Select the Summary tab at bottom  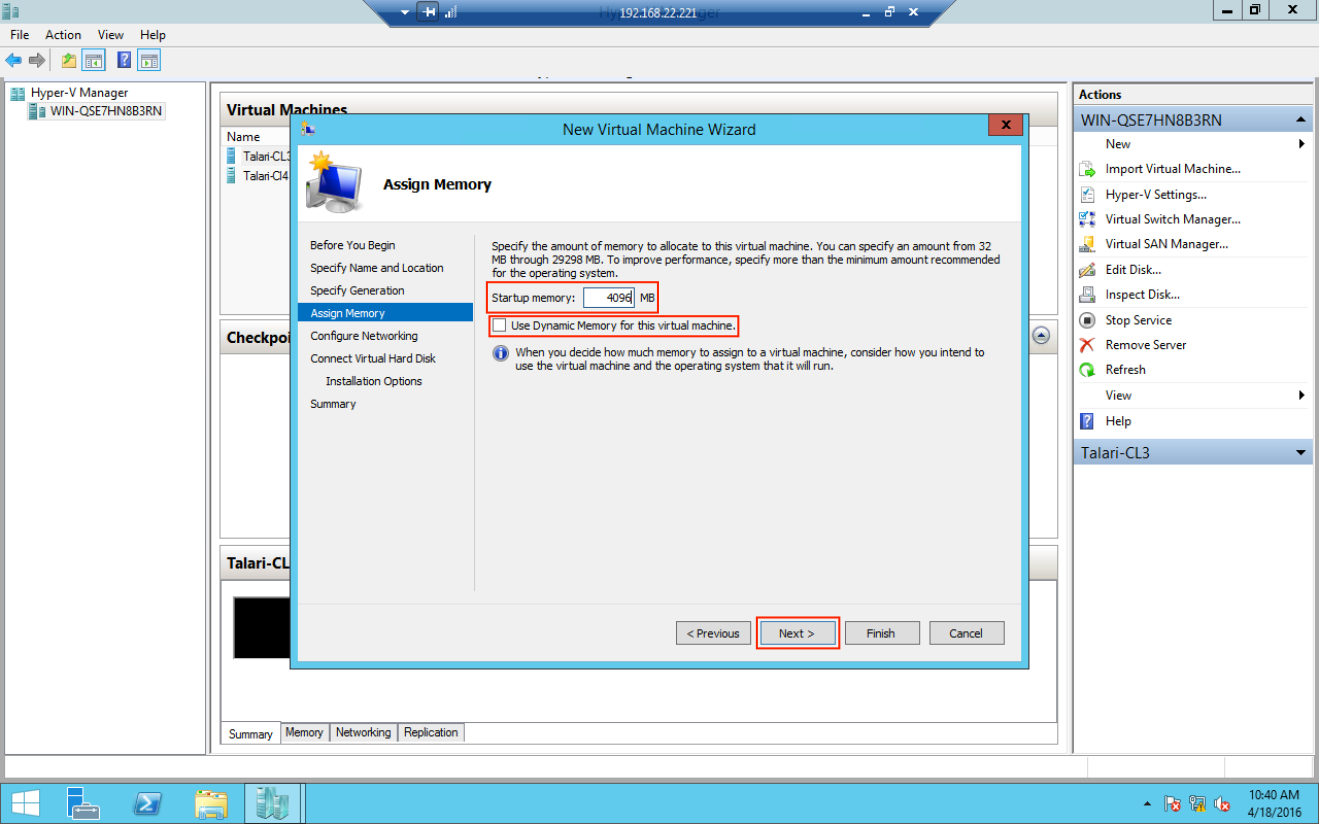pyautogui.click(x=251, y=733)
